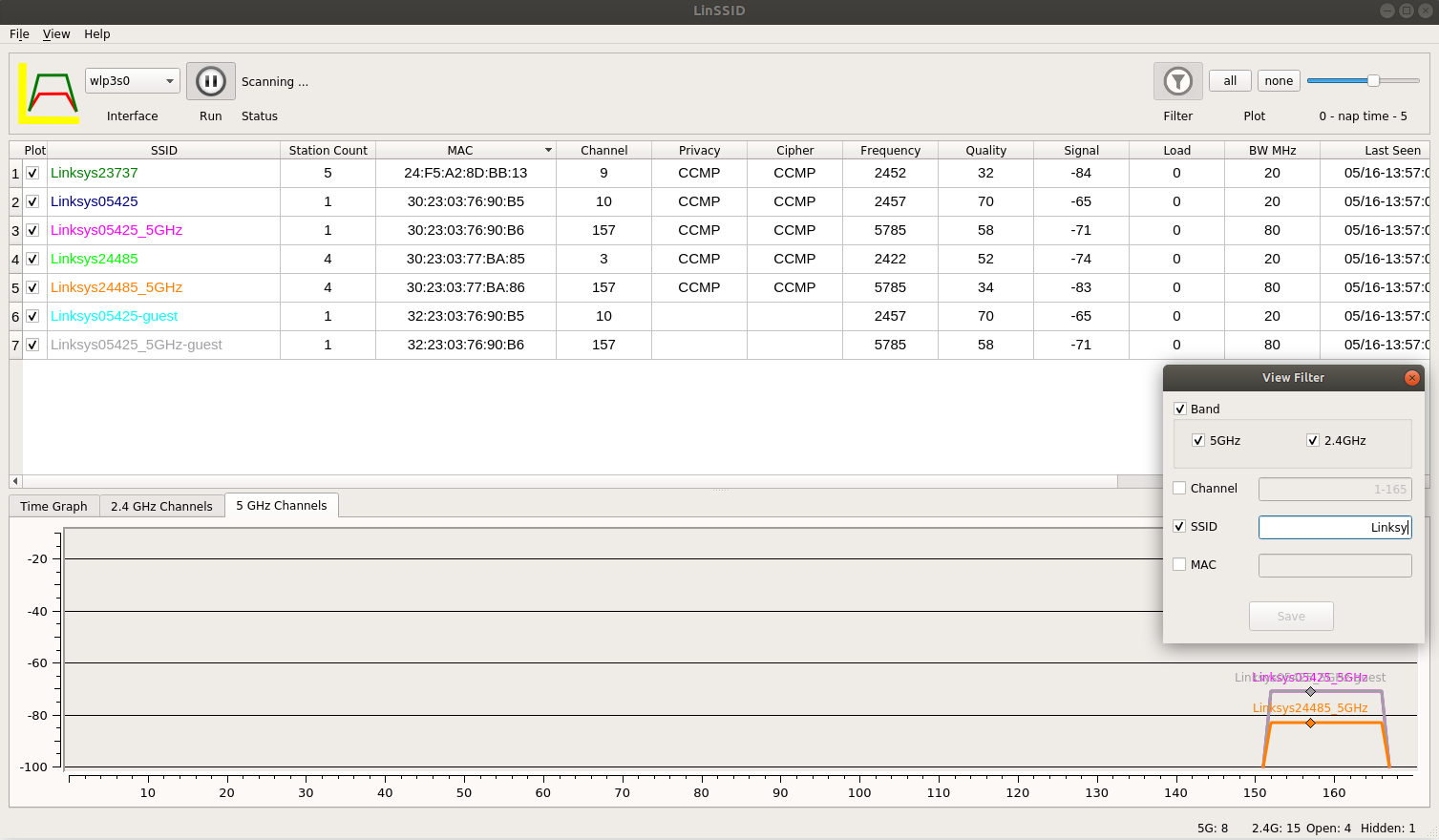This screenshot has height=840, width=1439.
Task: Click the table's horizontal scrollbar left arrow
Action: [15, 481]
